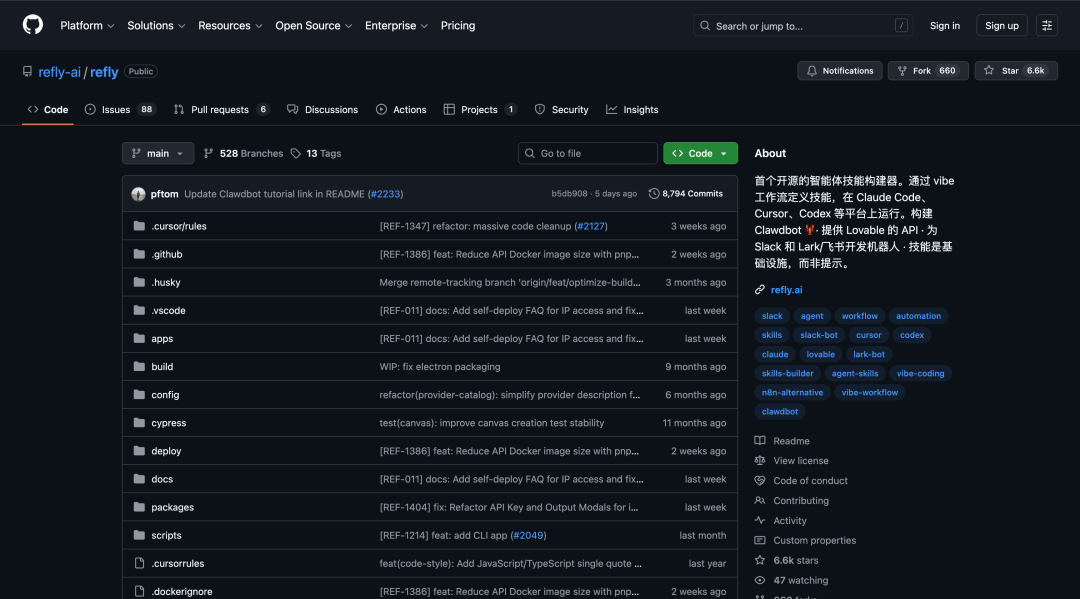Open the Pricing page

point(458,25)
